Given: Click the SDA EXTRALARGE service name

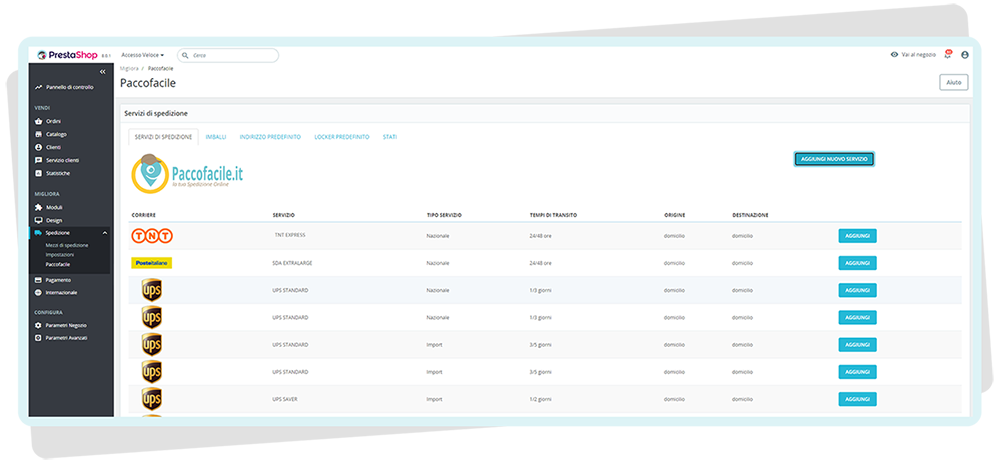Looking at the screenshot, I should 290,263.
